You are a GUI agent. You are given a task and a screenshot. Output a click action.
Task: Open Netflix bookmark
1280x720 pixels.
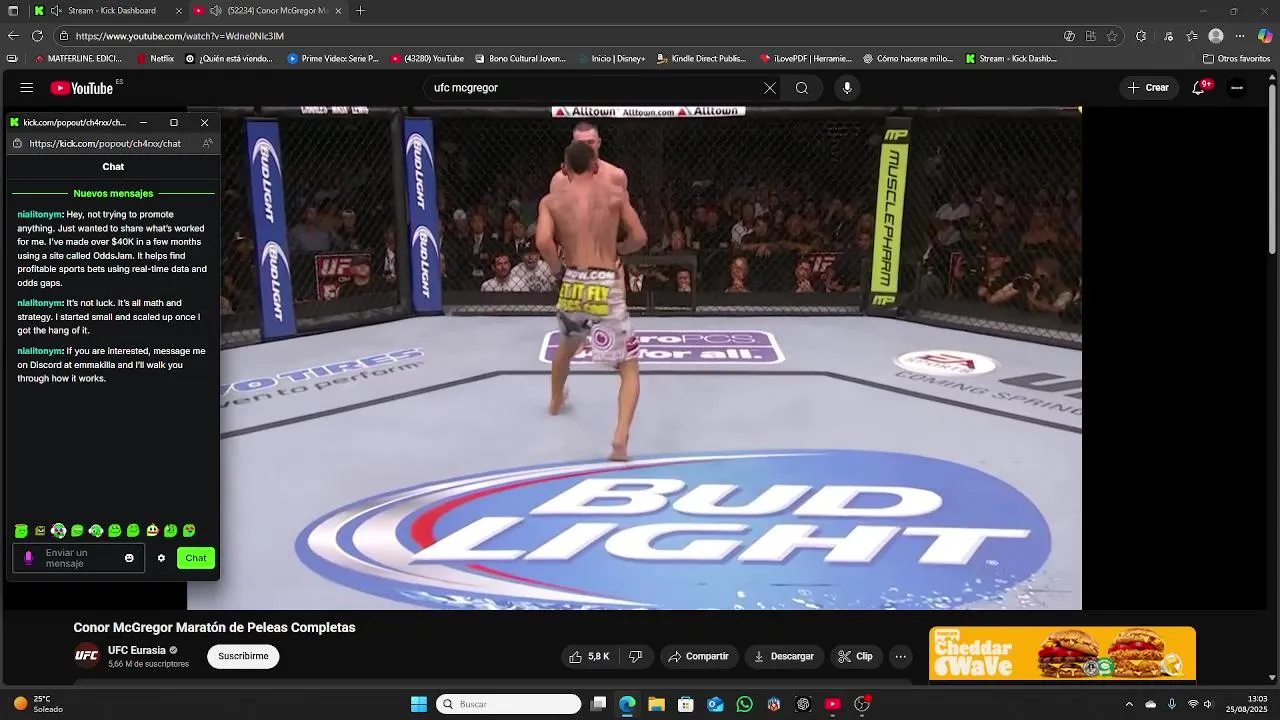pyautogui.click(x=155, y=59)
